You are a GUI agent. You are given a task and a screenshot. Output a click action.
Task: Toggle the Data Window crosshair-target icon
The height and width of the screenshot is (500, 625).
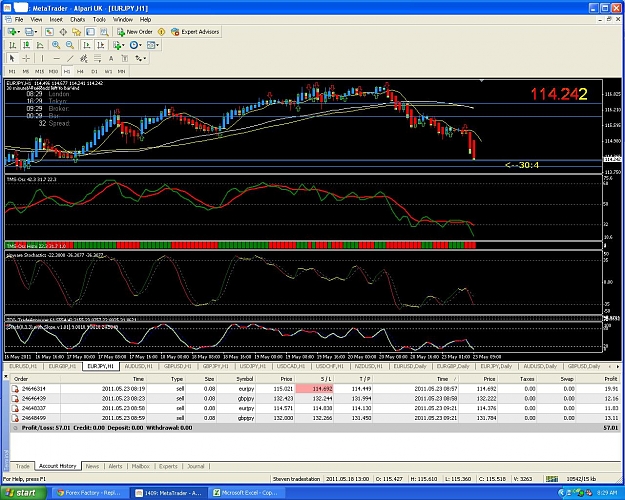click(x=63, y=31)
